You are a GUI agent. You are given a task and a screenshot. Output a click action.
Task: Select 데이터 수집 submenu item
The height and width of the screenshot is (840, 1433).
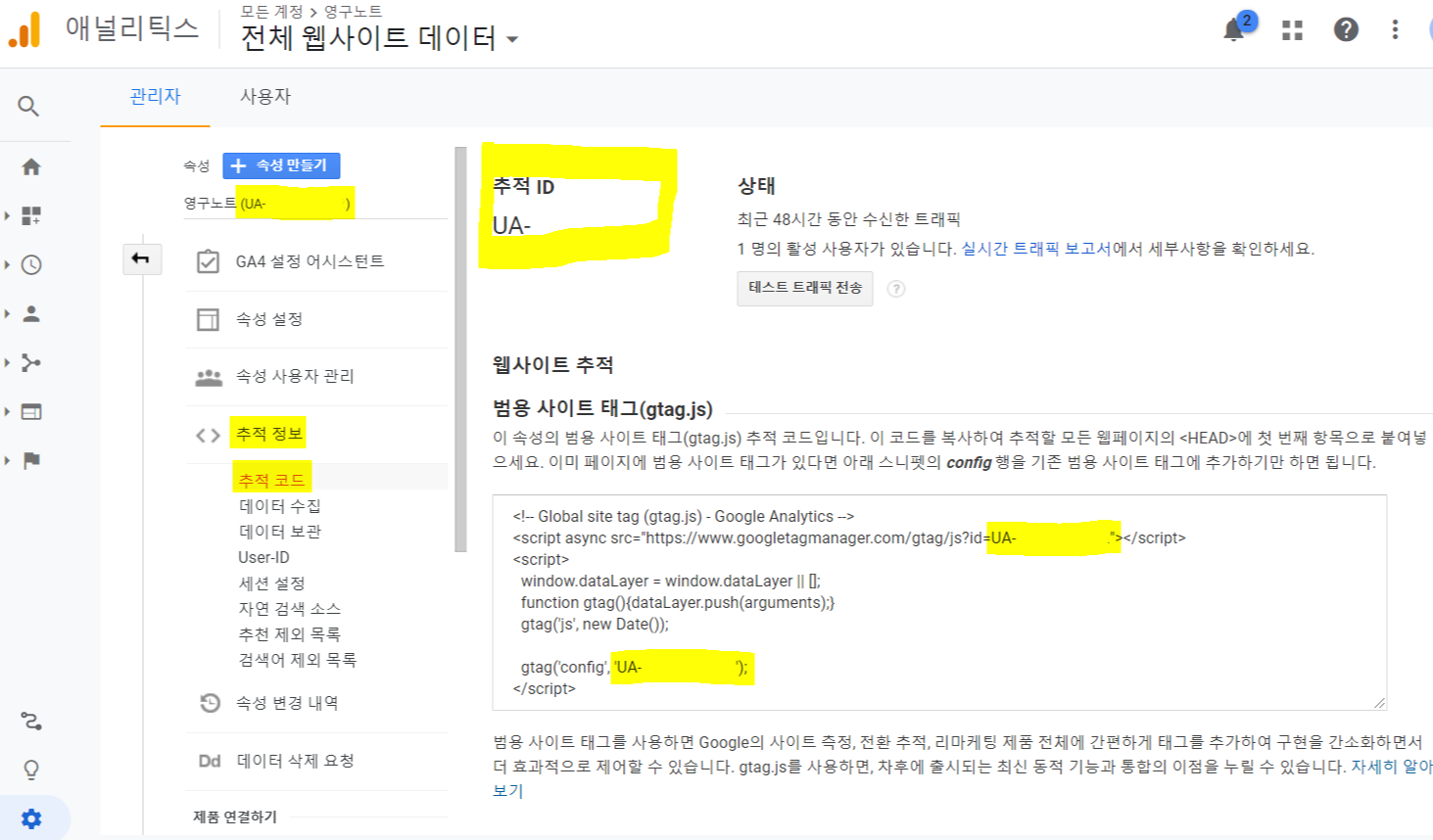tap(280, 506)
